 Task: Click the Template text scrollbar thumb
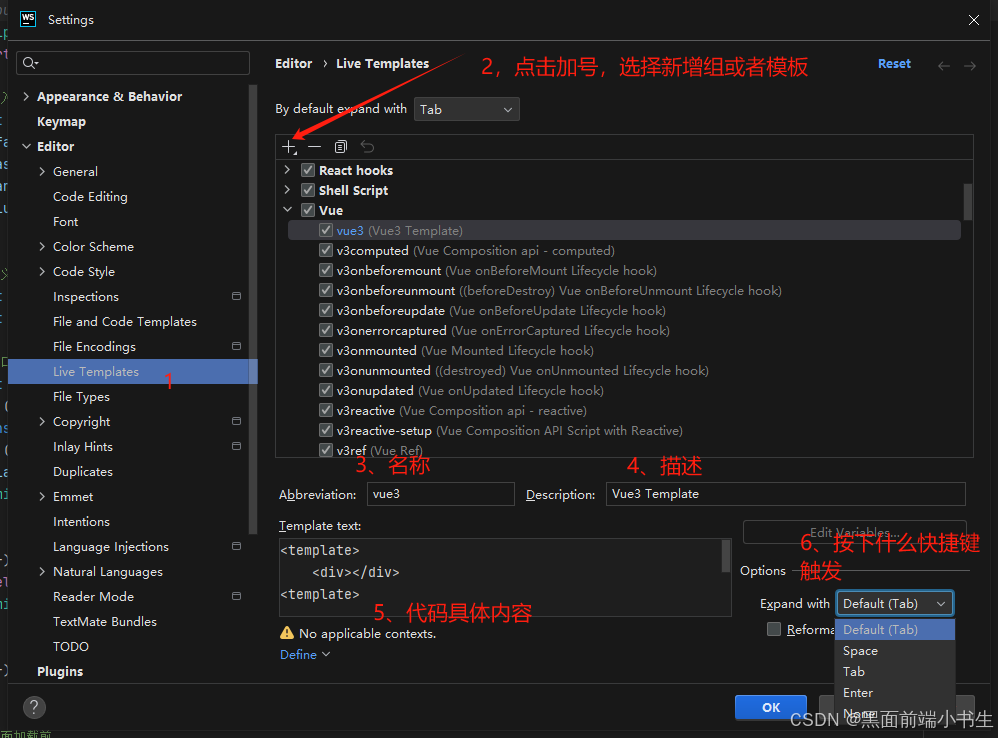pyautogui.click(x=726, y=556)
